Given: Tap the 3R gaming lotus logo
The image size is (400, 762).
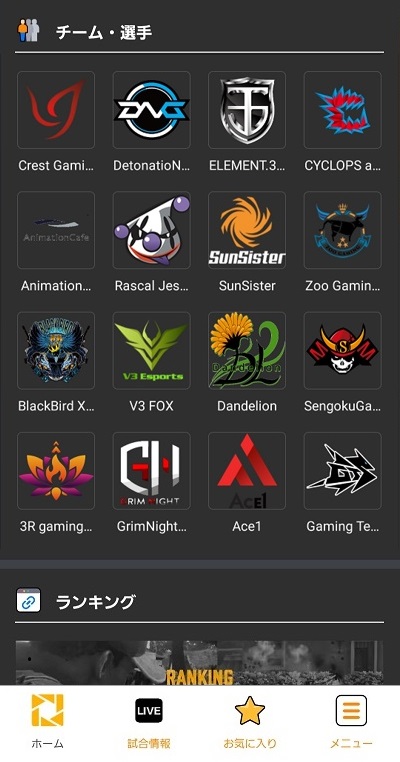Looking at the screenshot, I should (x=56, y=471).
